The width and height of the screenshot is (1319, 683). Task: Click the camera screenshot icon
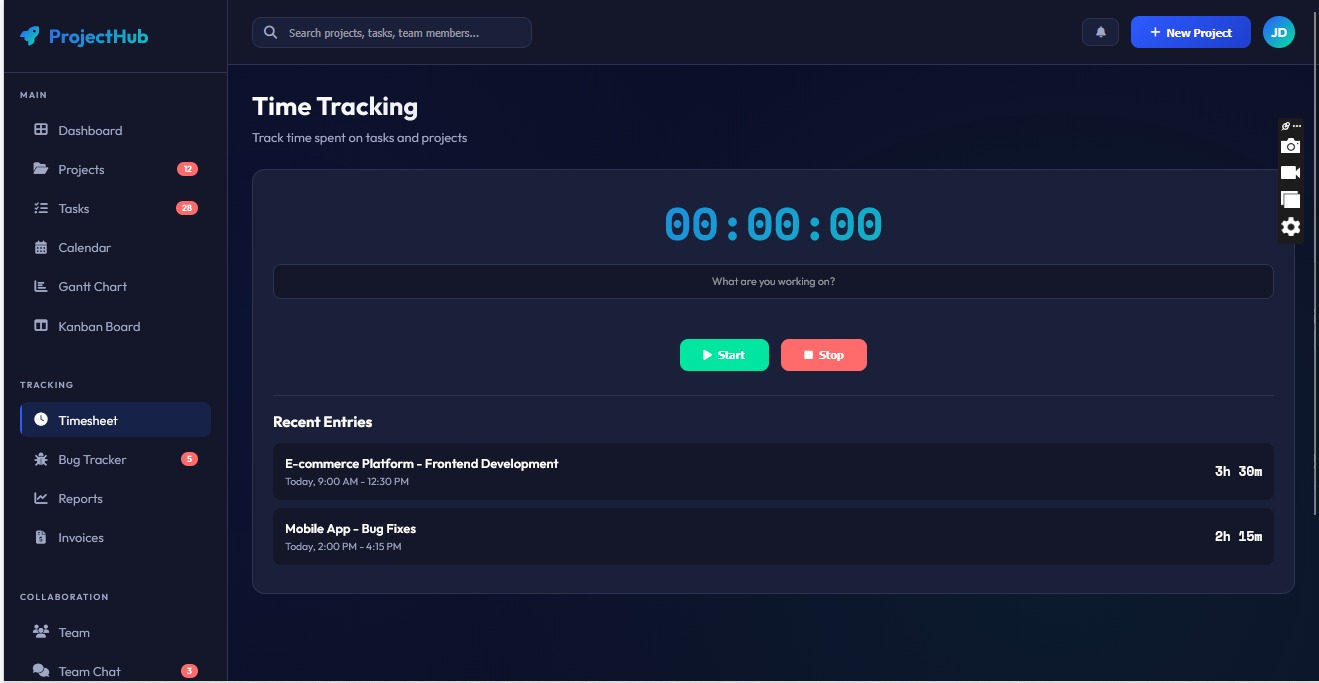[x=1290, y=146]
